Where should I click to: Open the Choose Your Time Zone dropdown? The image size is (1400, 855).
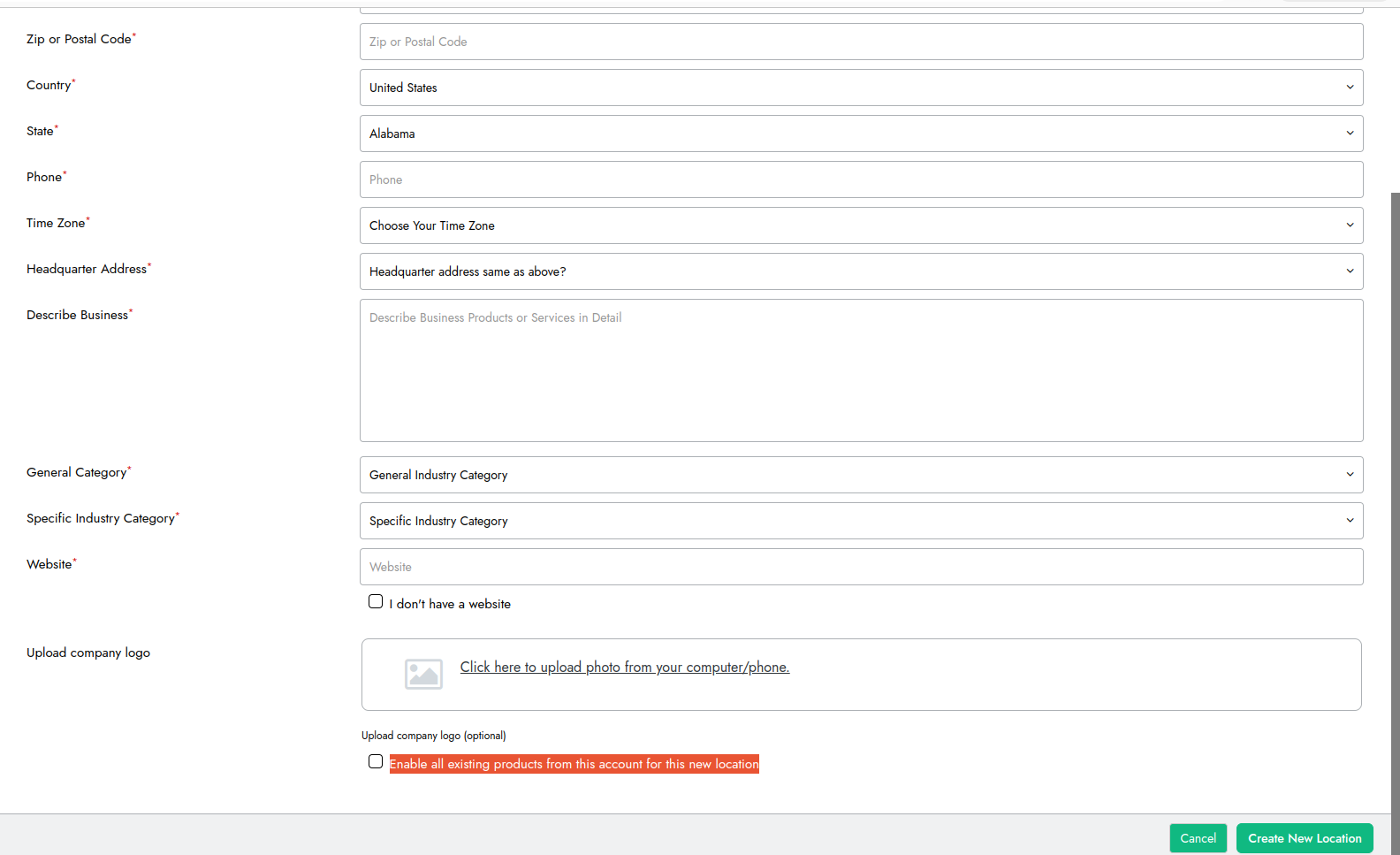[x=860, y=225]
